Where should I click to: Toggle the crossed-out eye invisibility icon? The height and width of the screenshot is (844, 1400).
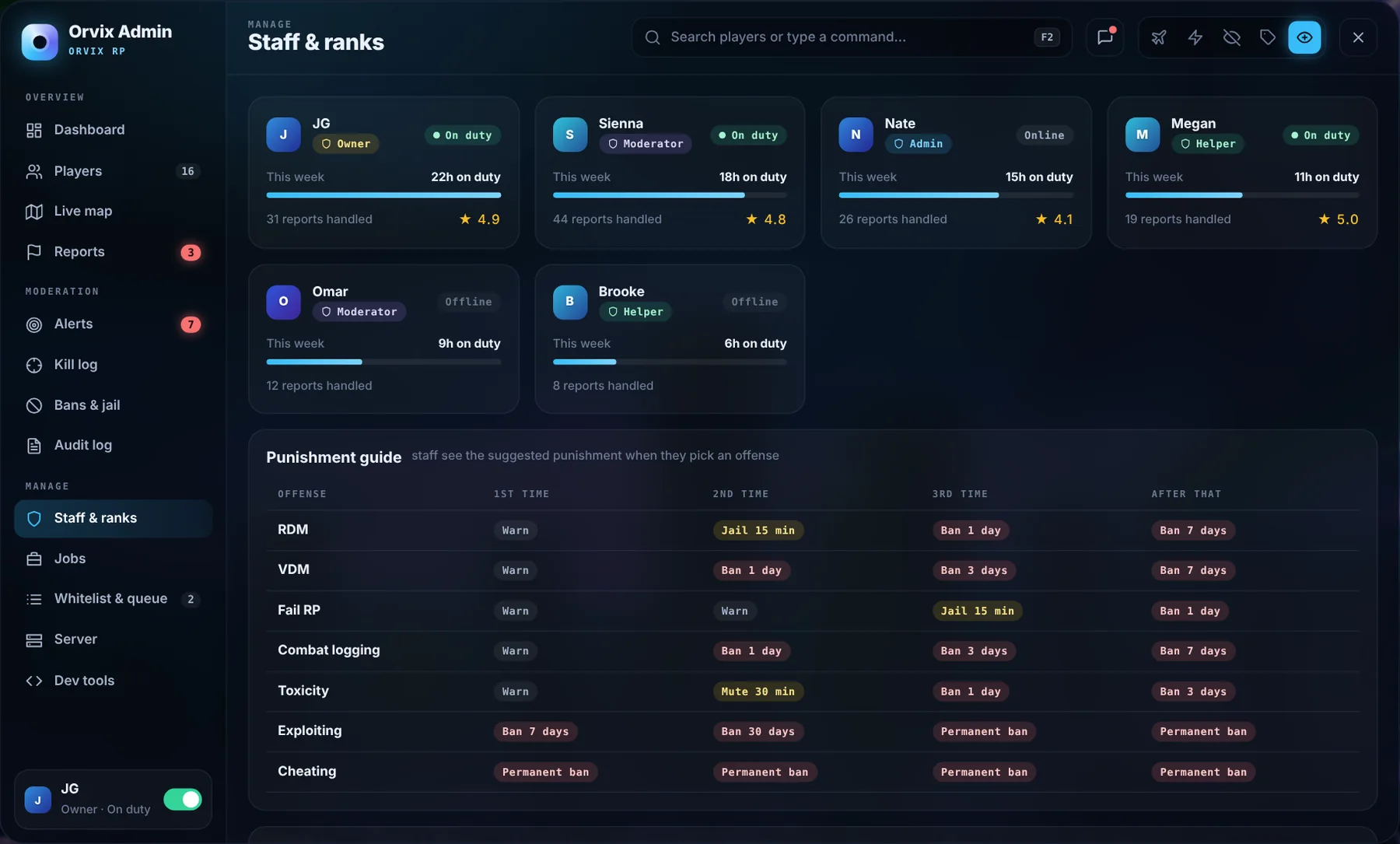(1231, 37)
